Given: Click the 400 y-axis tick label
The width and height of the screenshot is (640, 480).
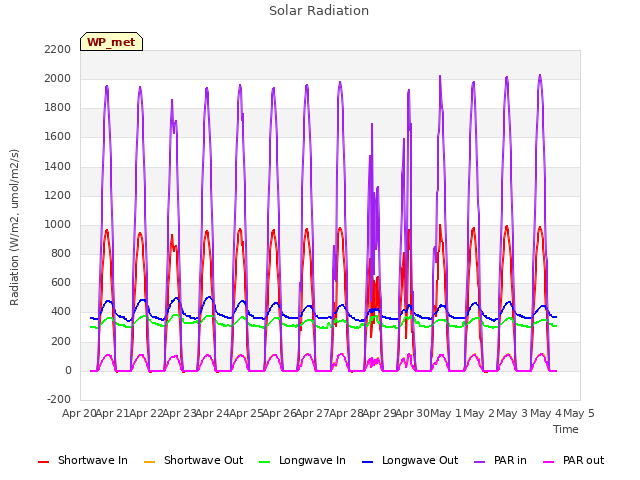Looking at the screenshot, I should coord(61,312).
